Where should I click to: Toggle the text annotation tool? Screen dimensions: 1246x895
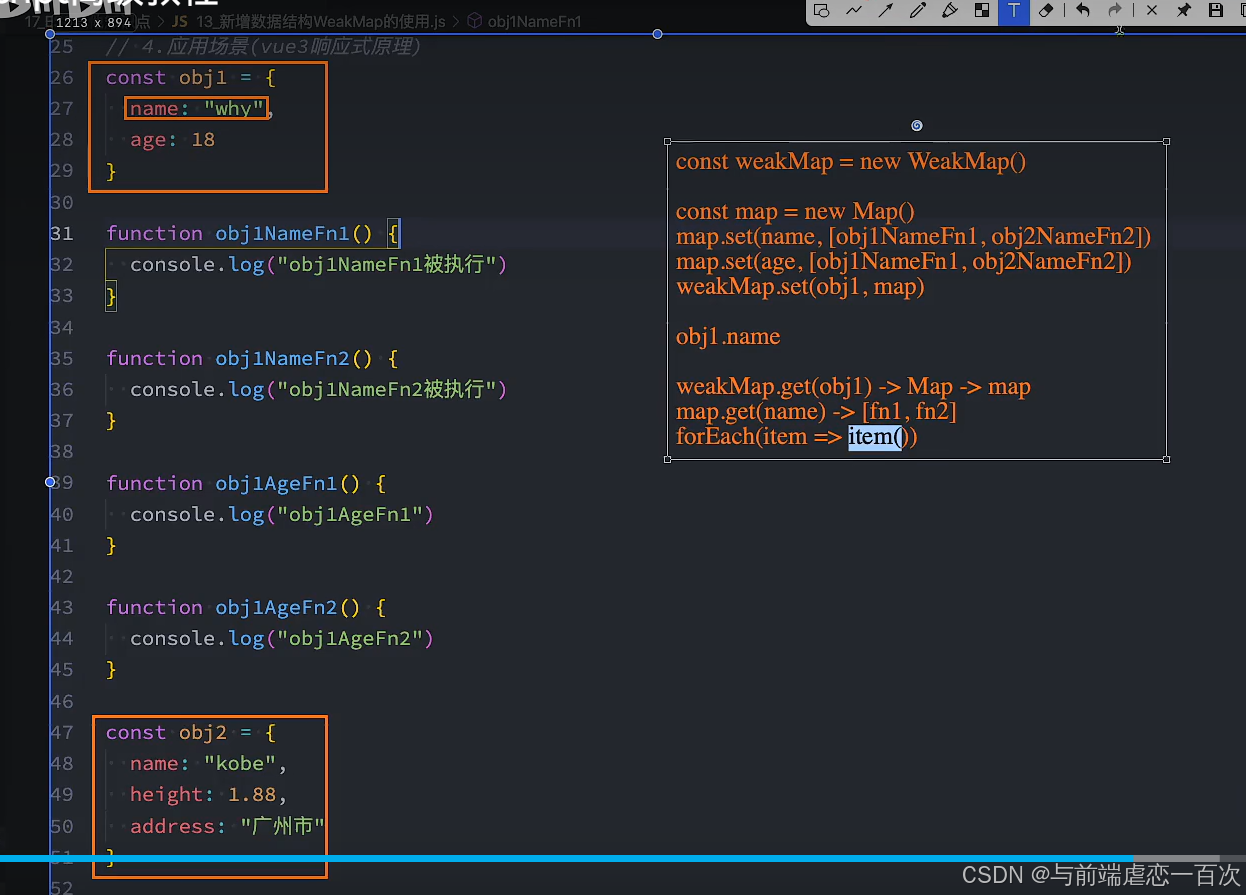tap(1014, 11)
